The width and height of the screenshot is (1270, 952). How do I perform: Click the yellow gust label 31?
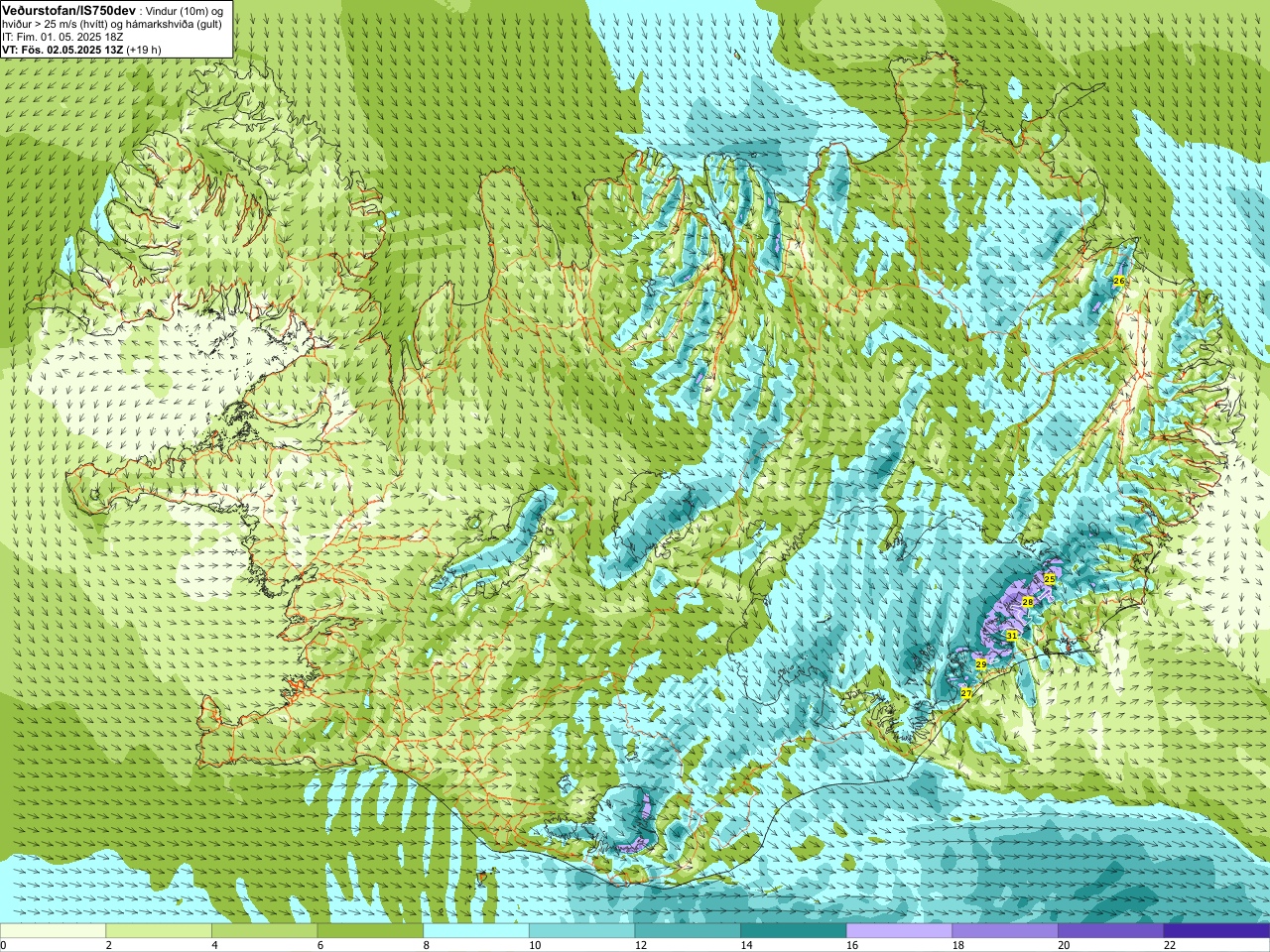pos(1011,635)
